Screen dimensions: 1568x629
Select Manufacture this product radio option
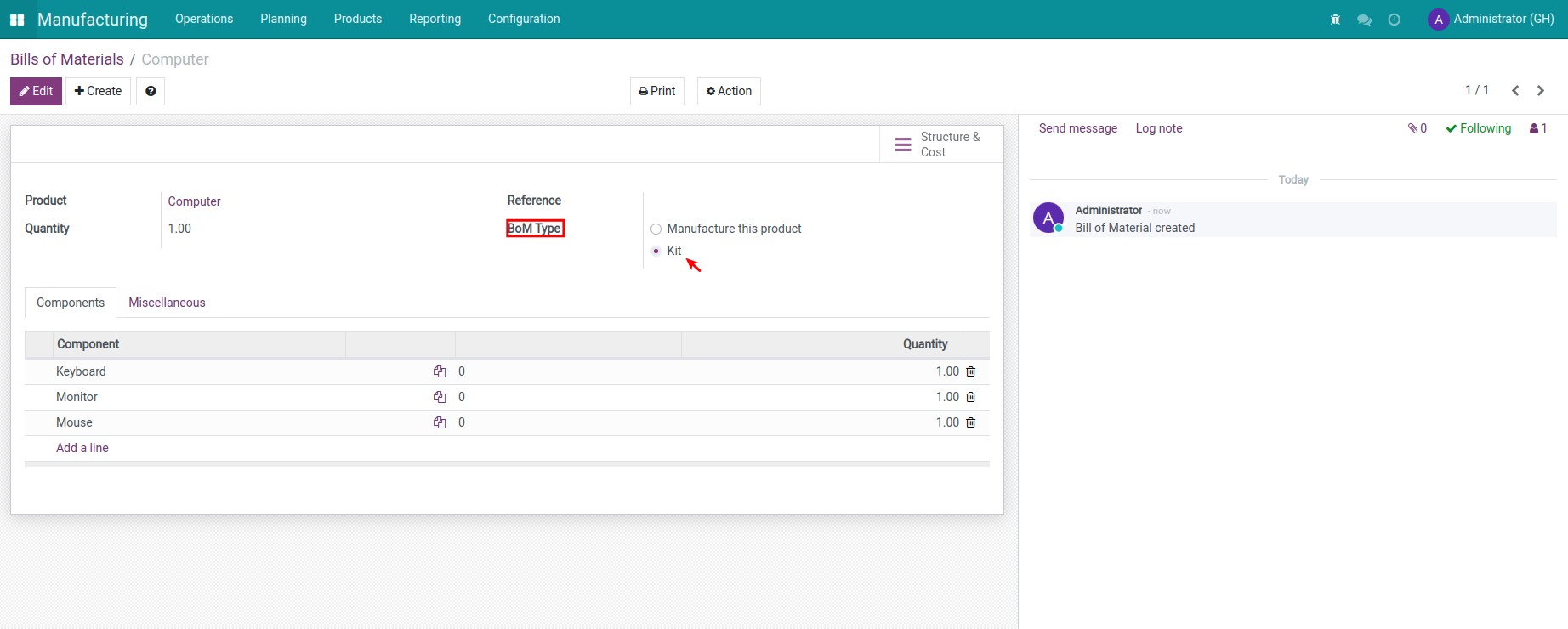coord(656,229)
